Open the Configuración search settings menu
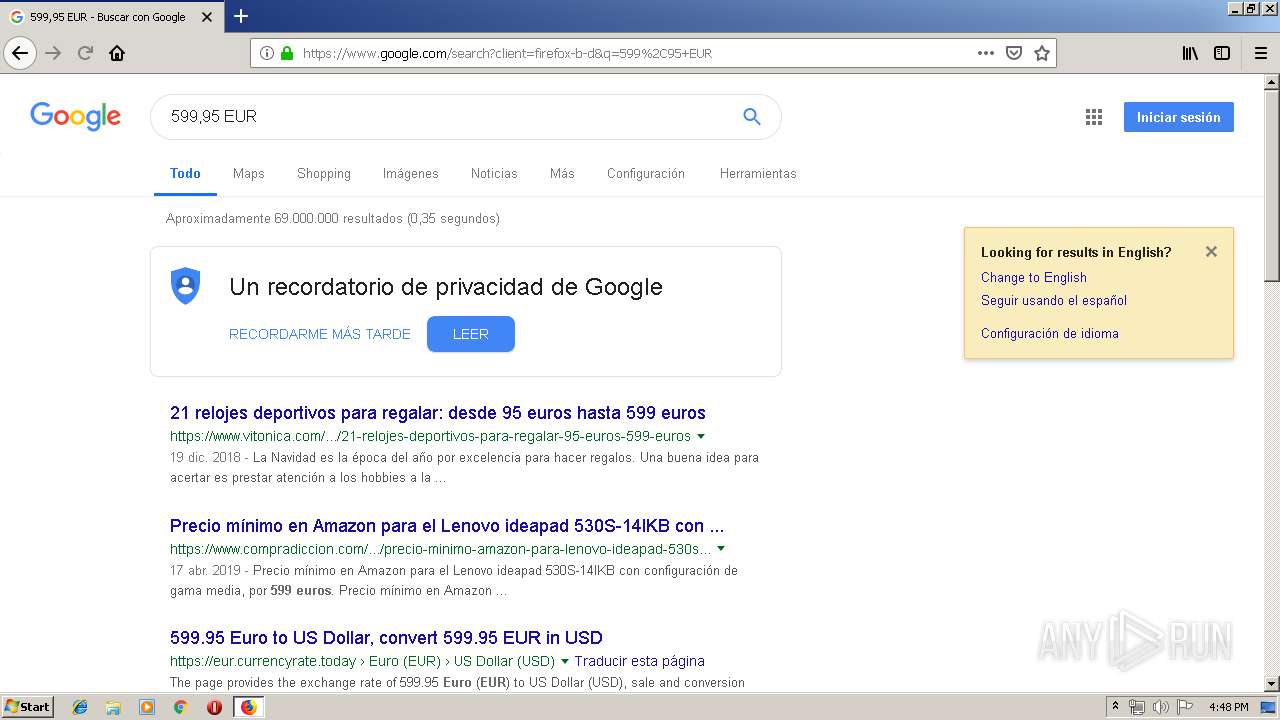 tap(646, 173)
